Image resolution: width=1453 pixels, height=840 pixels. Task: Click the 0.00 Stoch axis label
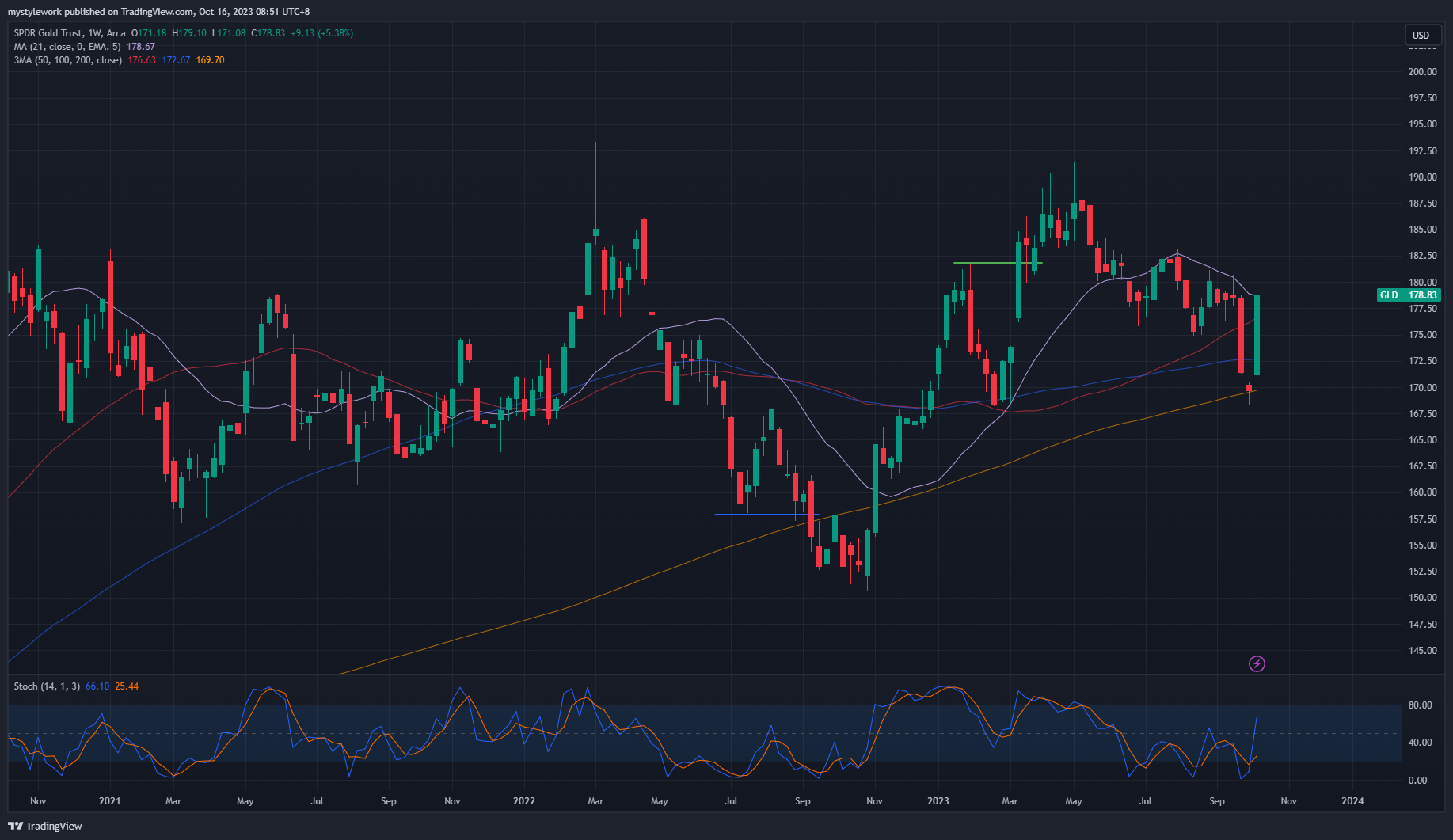(1417, 781)
